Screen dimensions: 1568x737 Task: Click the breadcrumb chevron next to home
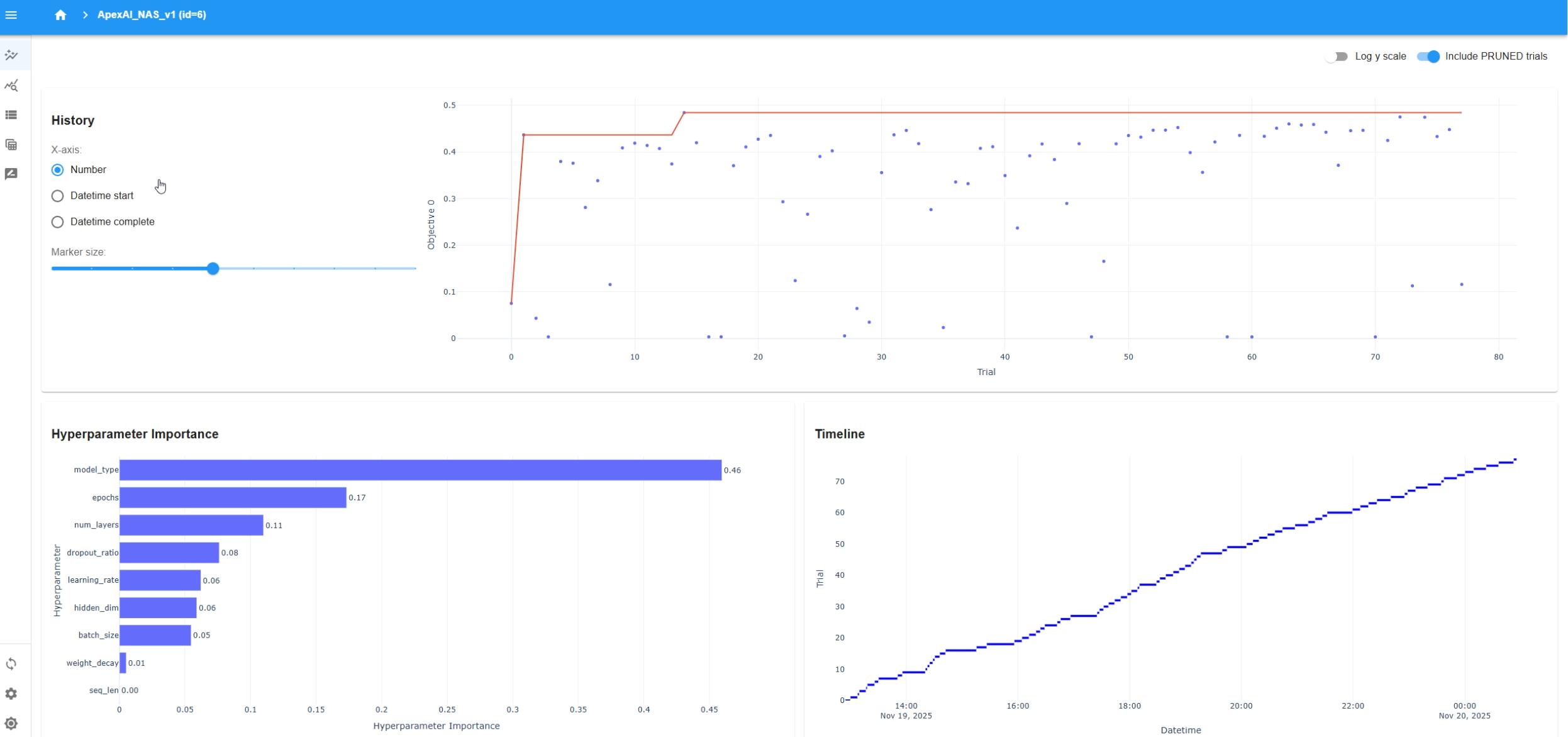pos(85,14)
